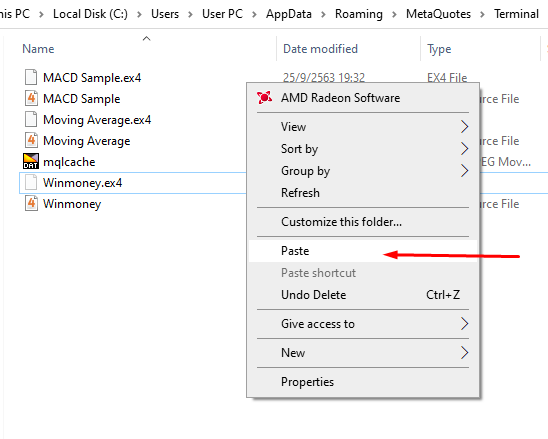Sort by Date modified column header

(x=320, y=49)
